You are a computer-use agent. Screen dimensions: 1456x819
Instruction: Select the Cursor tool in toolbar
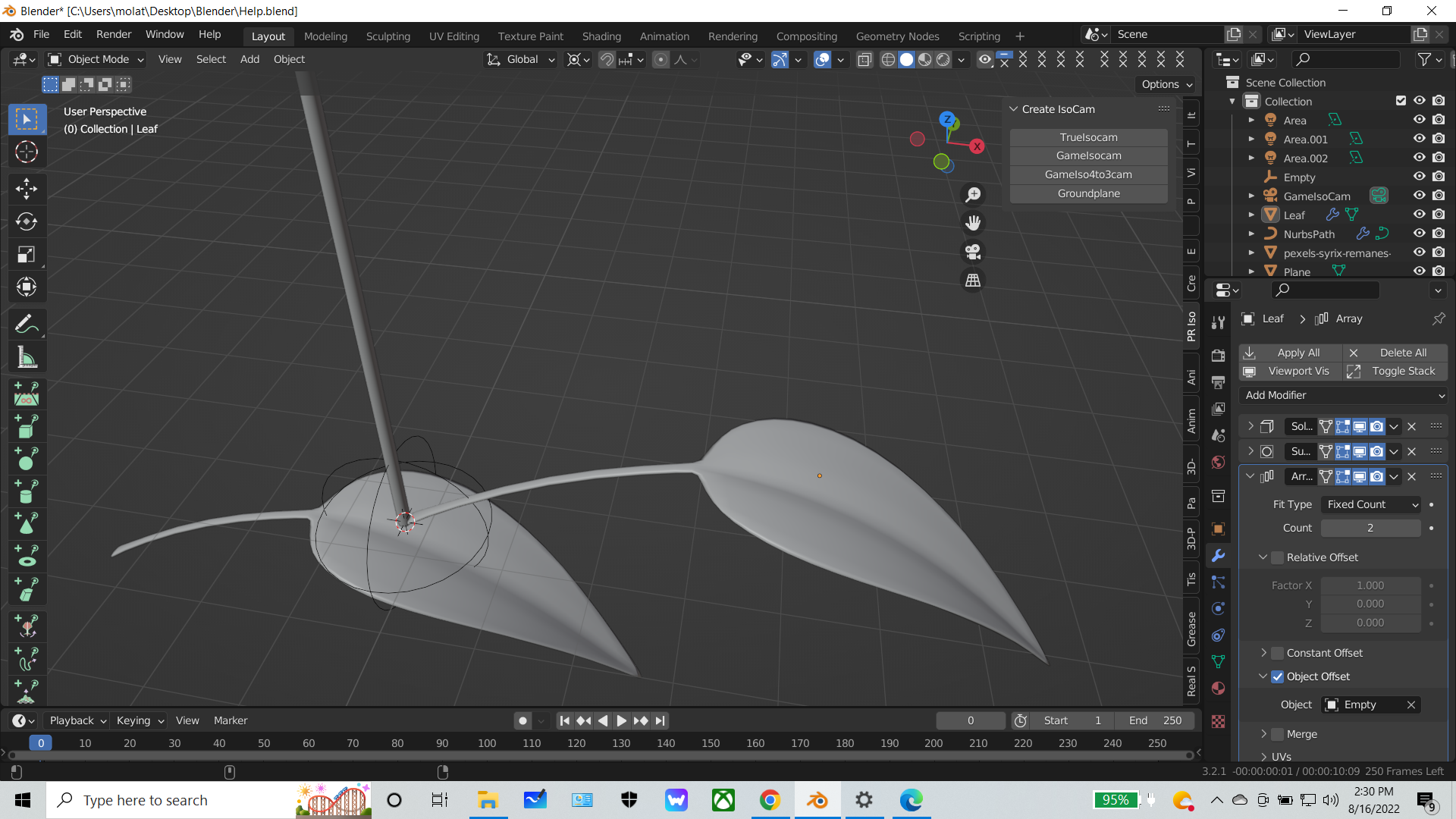point(27,152)
